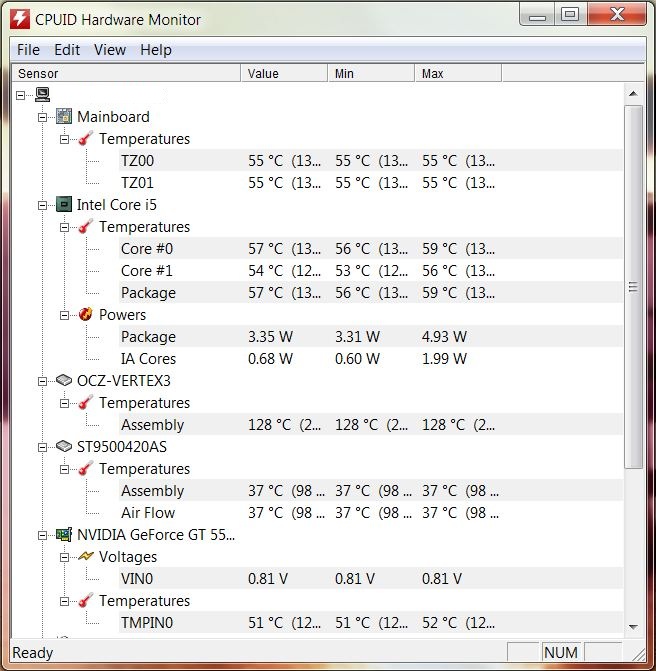Select the TMPIN0 temperature row
This screenshot has height=671, width=656.
coord(371,623)
